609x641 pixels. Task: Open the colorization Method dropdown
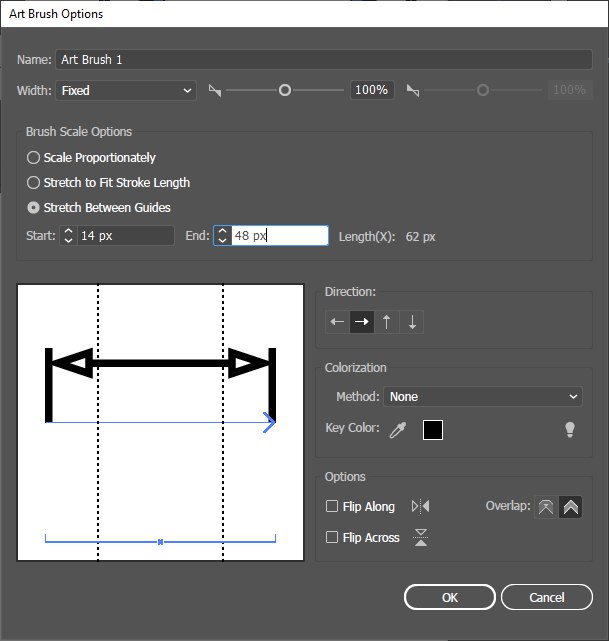point(483,397)
